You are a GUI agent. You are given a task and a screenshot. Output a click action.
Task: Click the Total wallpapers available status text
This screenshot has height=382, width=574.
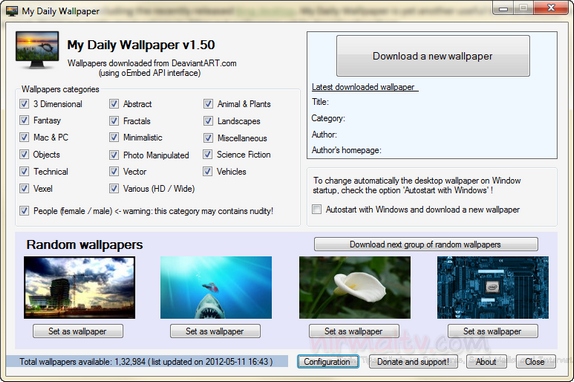tap(146, 362)
